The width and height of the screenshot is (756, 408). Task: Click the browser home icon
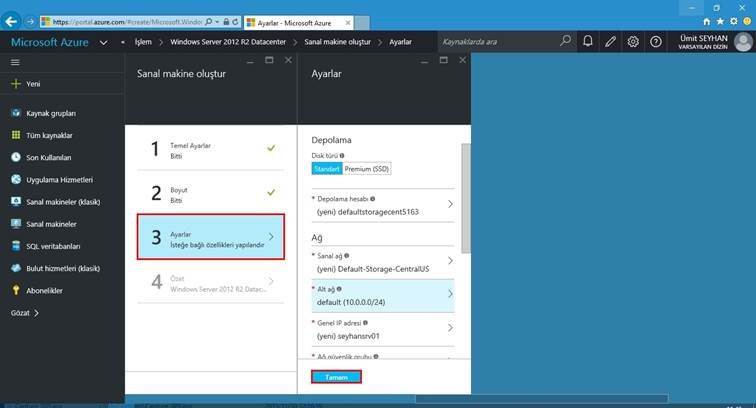(706, 22)
